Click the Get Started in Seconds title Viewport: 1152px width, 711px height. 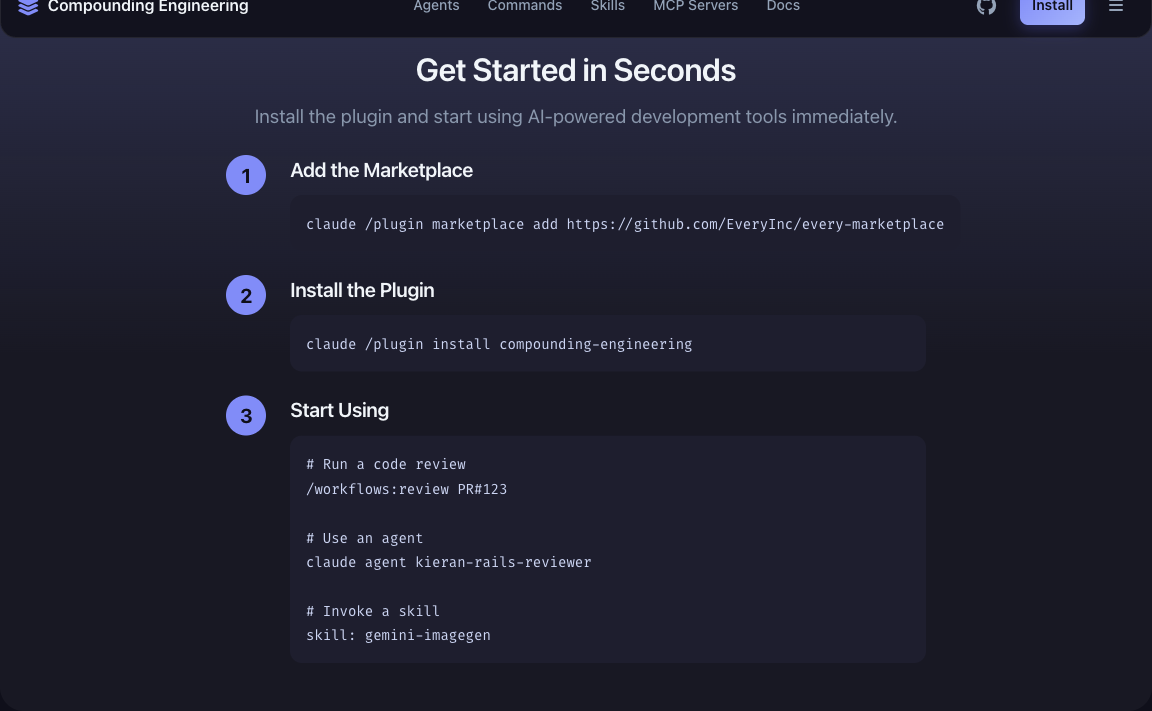tap(576, 71)
